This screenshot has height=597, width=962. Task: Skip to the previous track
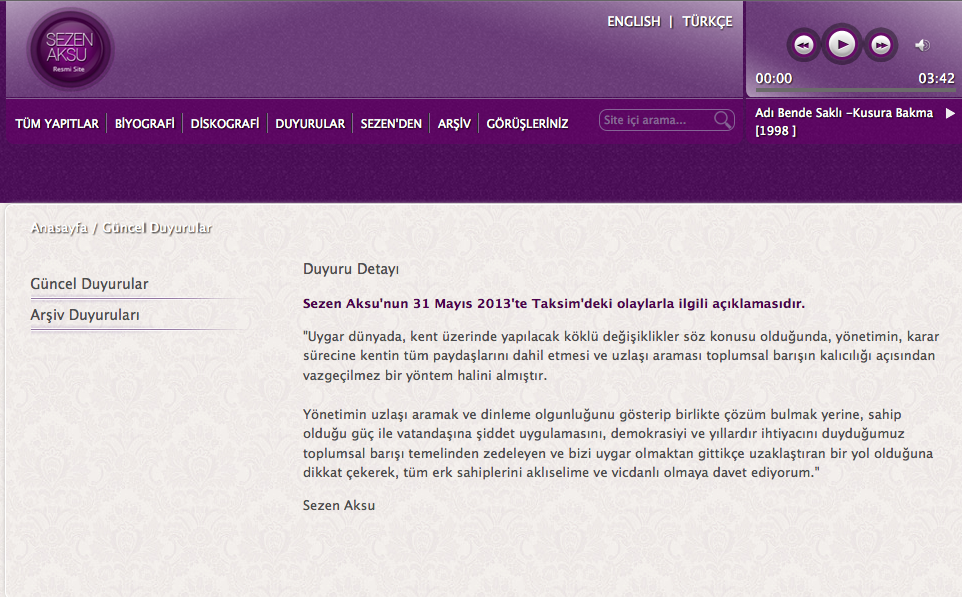coord(804,44)
